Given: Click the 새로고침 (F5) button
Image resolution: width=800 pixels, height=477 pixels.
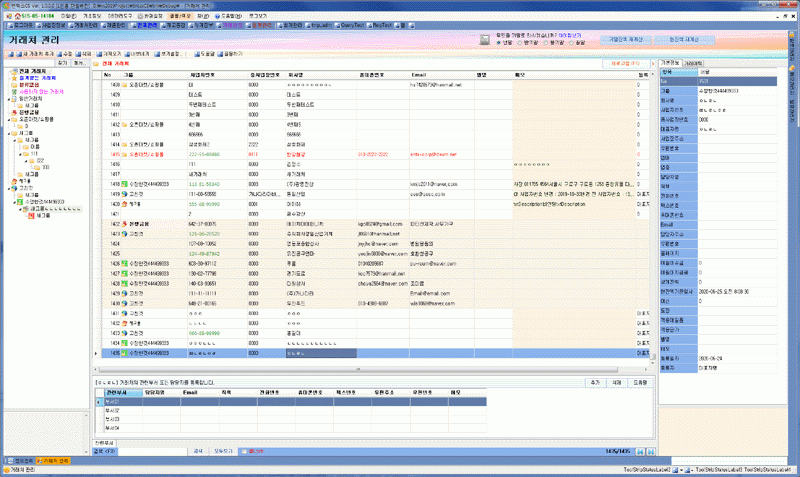Looking at the screenshot, I should tap(625, 64).
